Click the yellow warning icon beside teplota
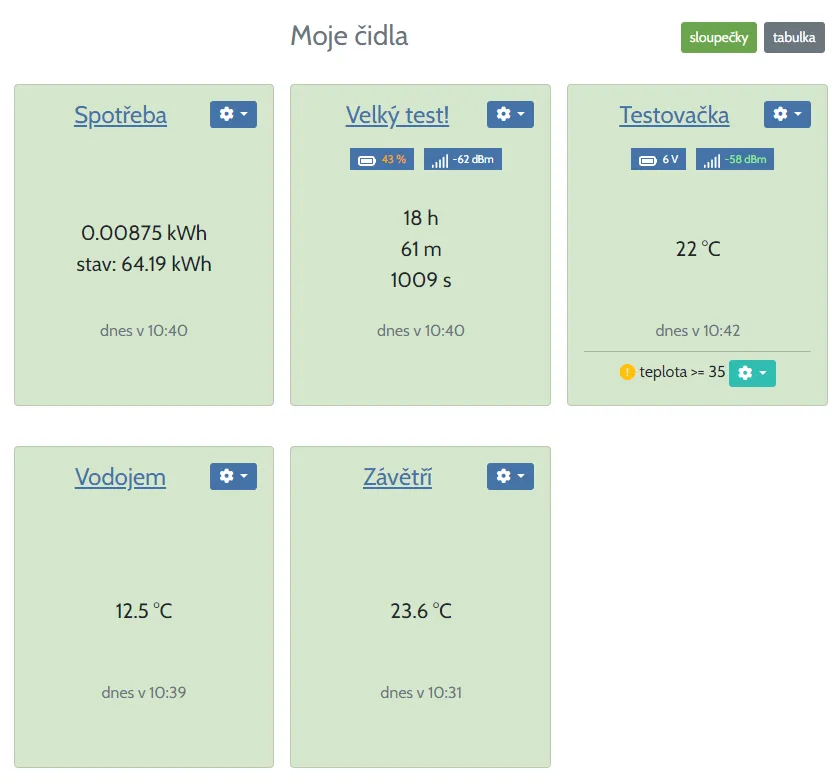Viewport: 840px width, 782px height. [x=627, y=372]
